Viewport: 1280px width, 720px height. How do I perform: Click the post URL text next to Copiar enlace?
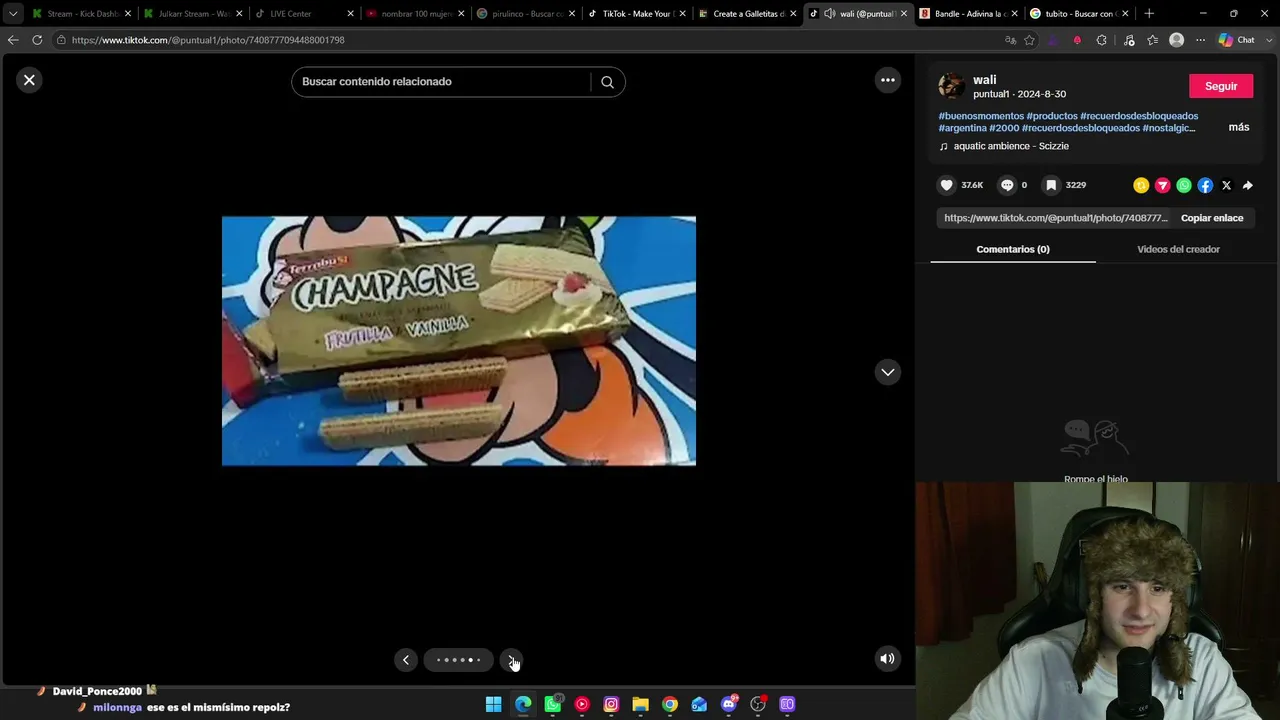pyautogui.click(x=1056, y=218)
